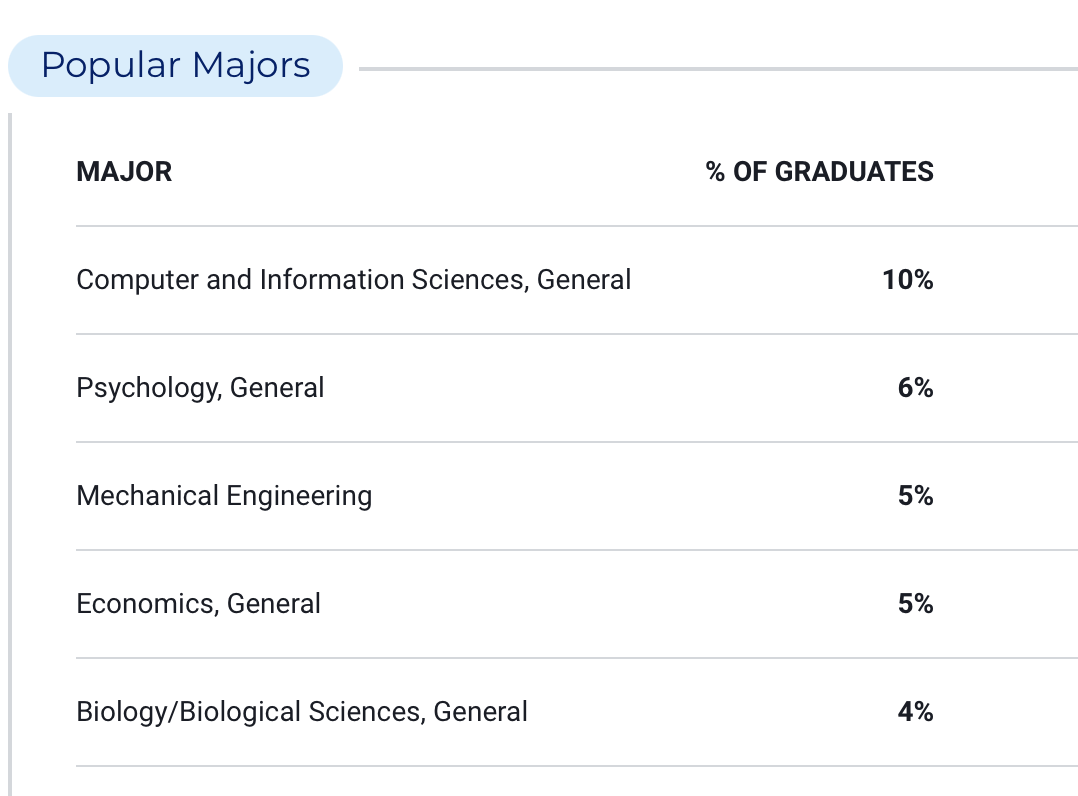Click the 5% value for Mechanical Engineering
The image size is (1078, 796).
(916, 496)
